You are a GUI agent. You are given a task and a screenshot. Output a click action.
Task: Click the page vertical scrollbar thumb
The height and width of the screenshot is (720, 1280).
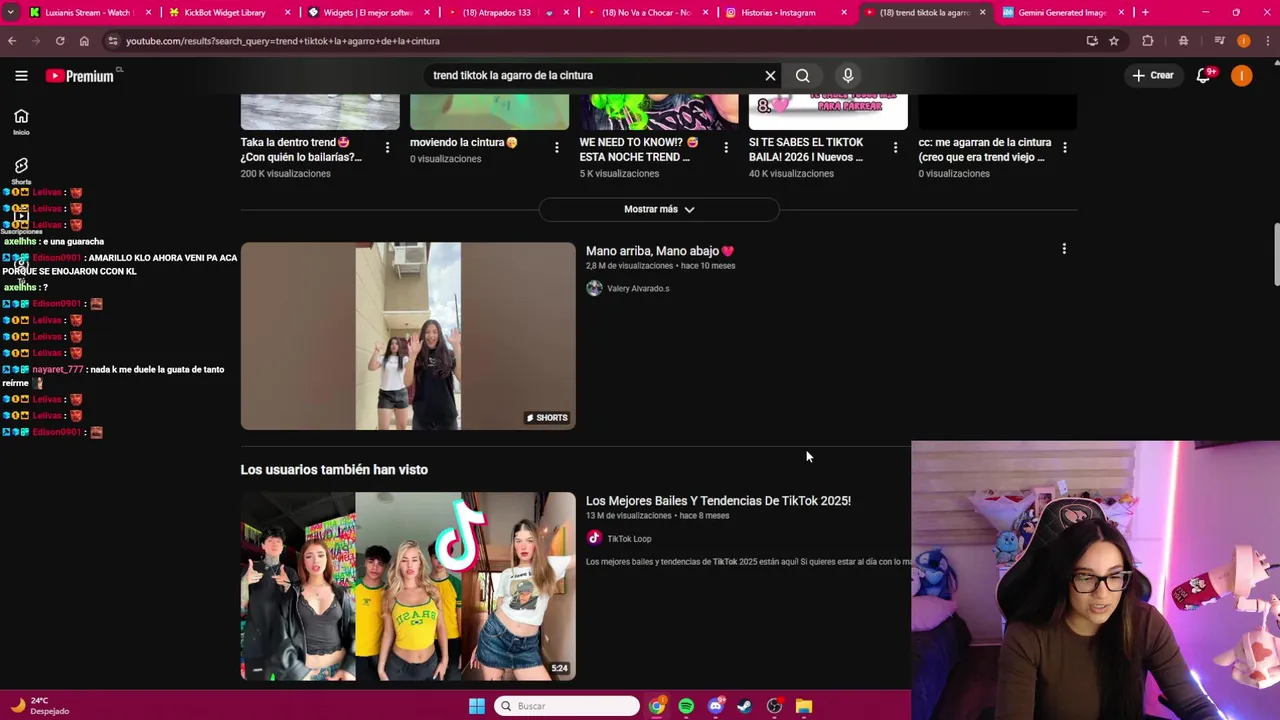(1276, 255)
